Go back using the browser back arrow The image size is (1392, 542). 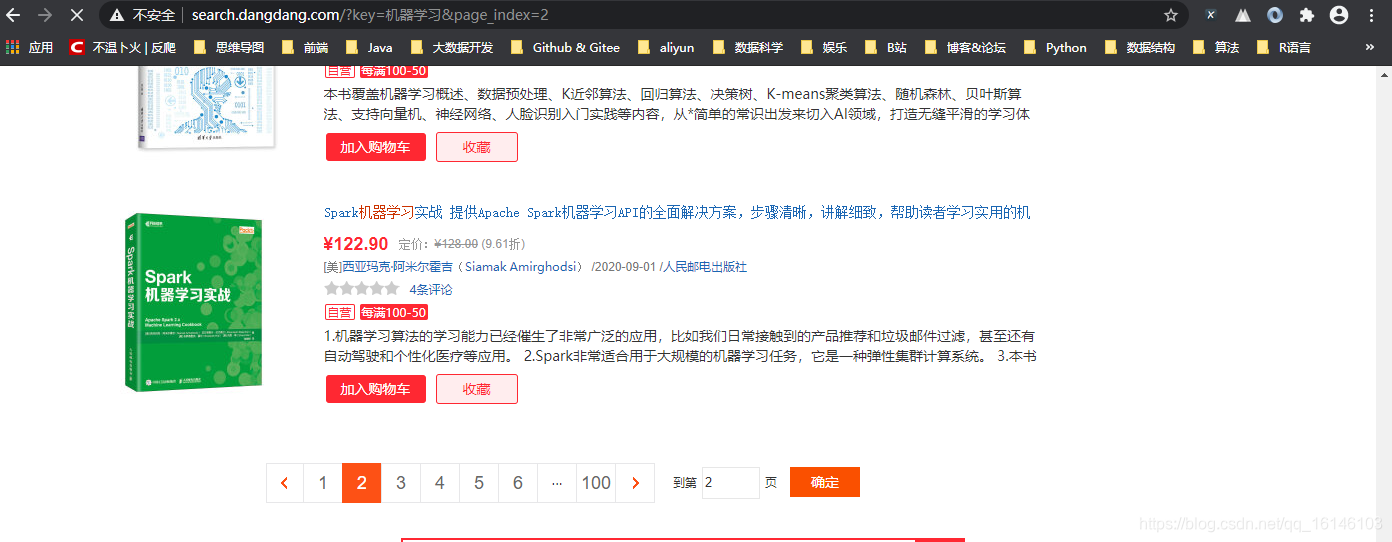pos(13,15)
